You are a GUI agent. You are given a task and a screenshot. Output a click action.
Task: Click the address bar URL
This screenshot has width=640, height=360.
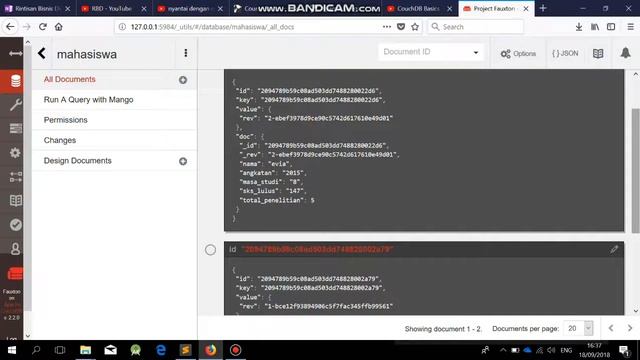click(x=212, y=27)
